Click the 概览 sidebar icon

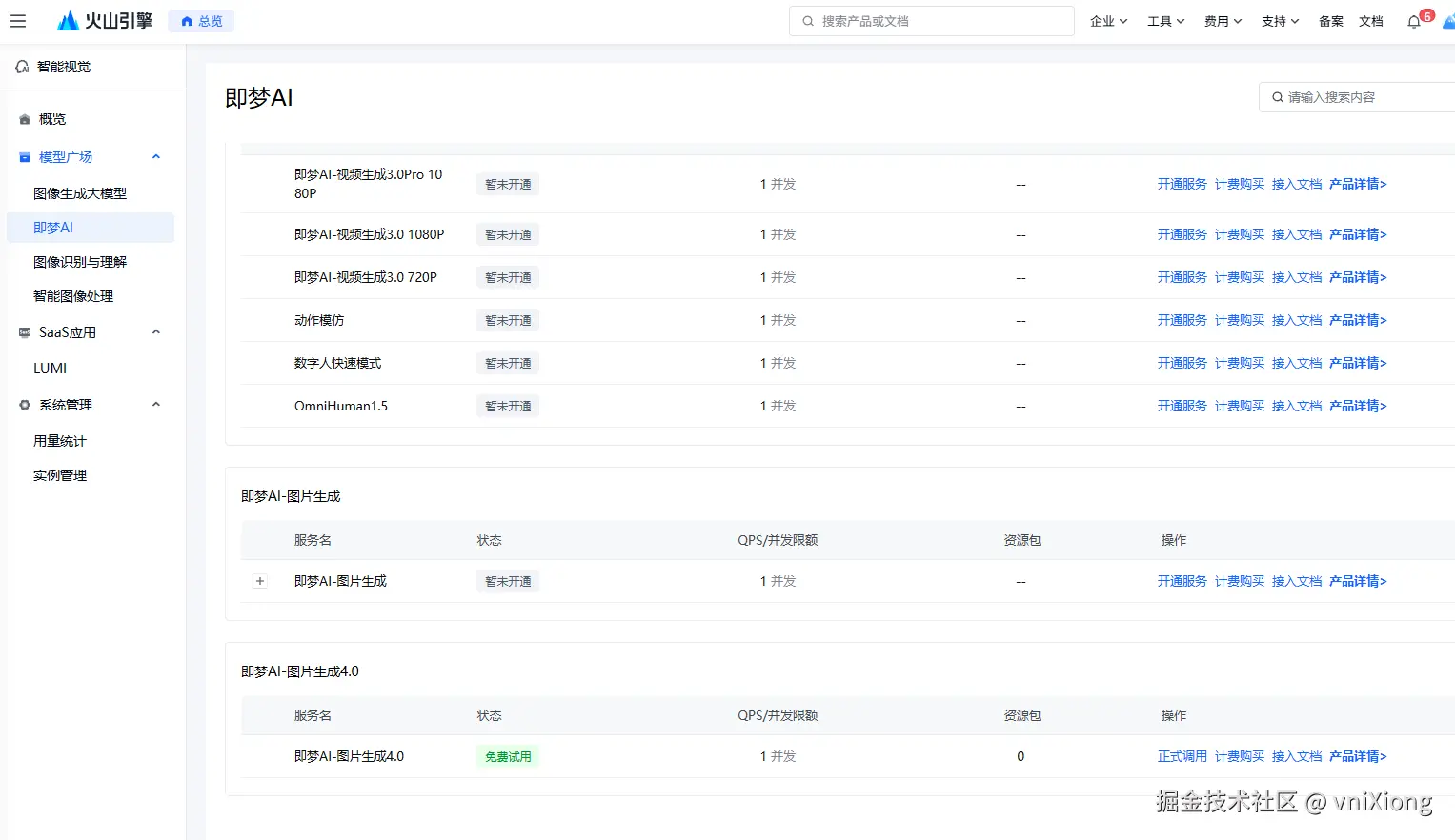tap(25, 120)
